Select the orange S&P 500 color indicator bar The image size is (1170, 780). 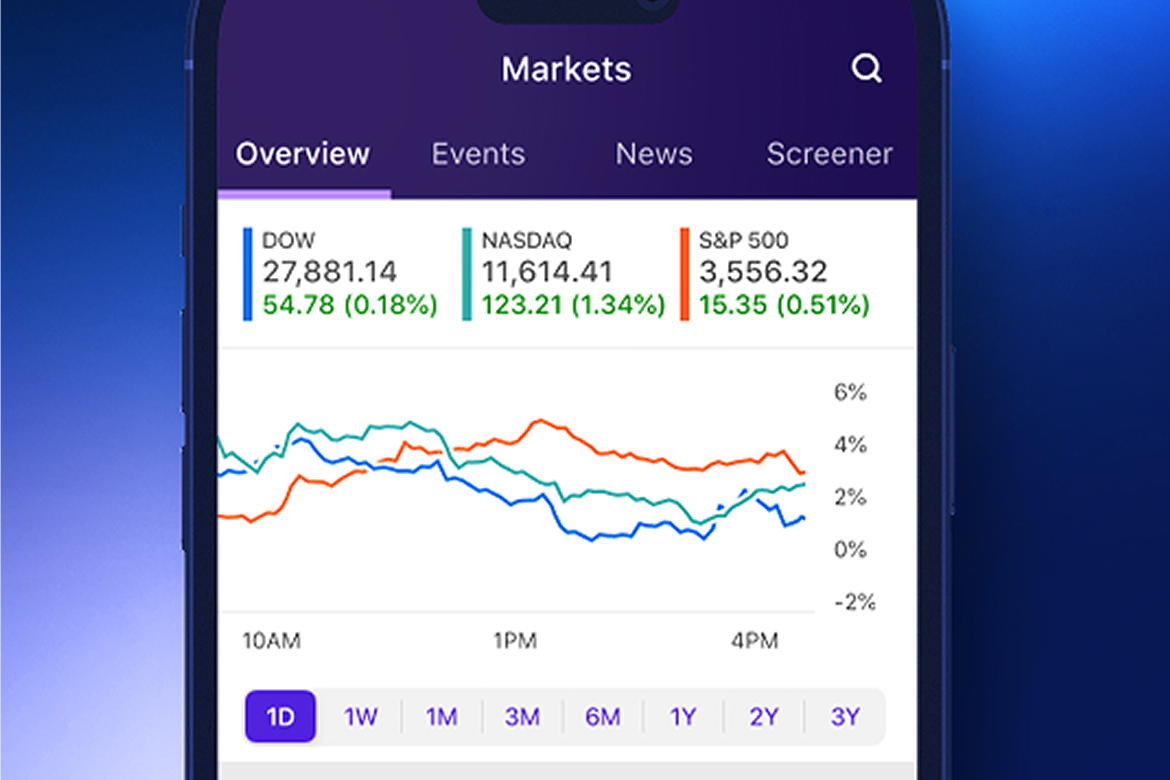[x=686, y=272]
